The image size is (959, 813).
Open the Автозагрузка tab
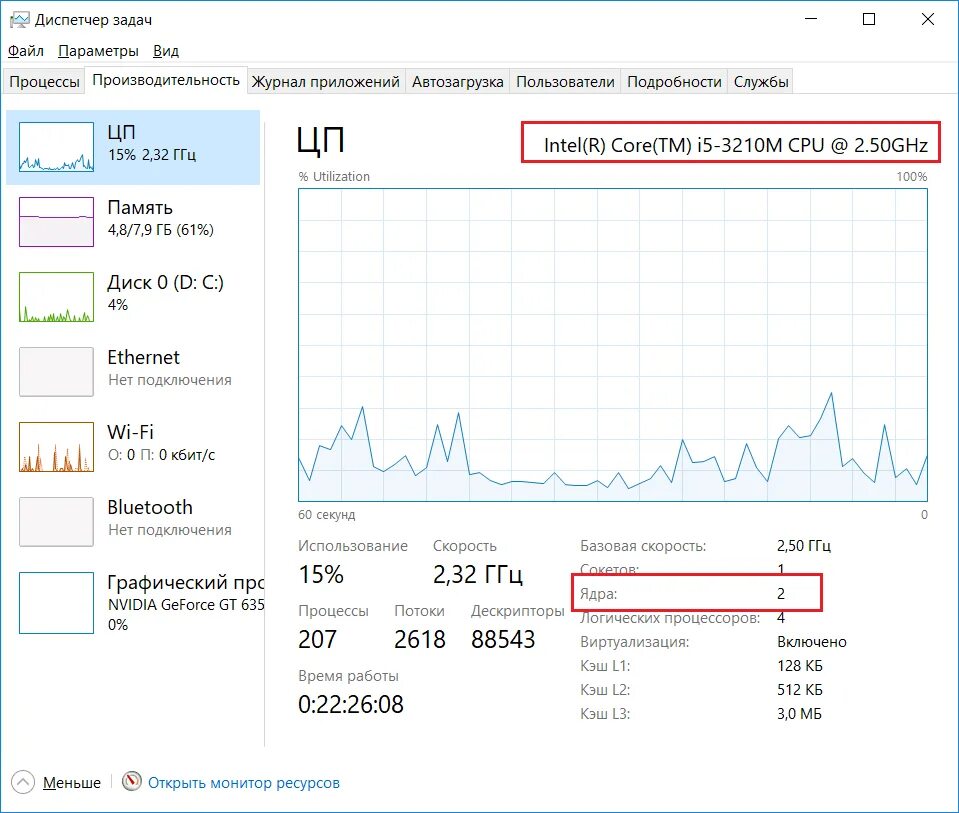[x=457, y=81]
